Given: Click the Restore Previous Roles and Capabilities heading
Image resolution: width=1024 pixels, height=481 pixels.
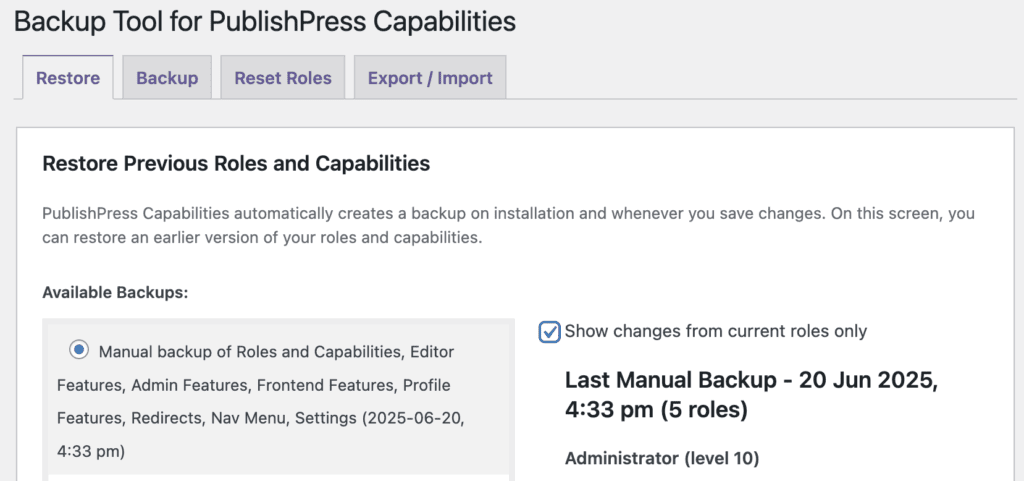Looking at the screenshot, I should click(x=236, y=163).
